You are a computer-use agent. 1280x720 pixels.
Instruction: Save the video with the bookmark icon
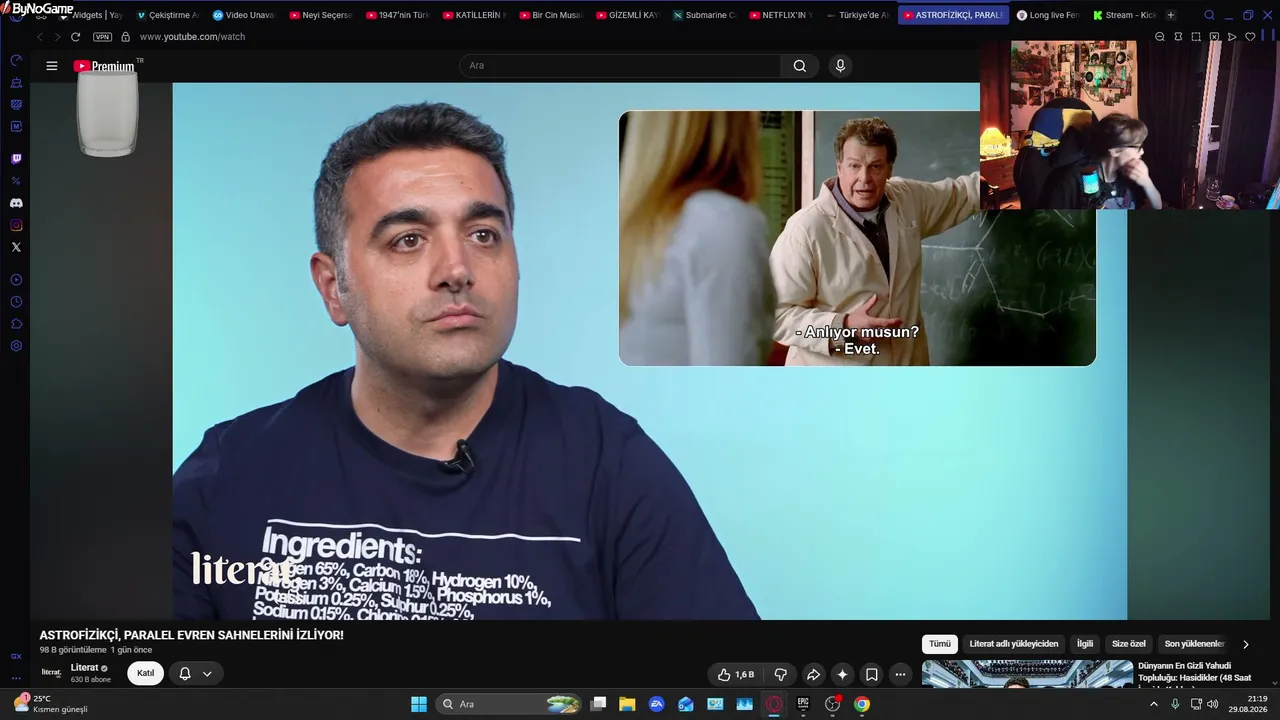pos(872,675)
